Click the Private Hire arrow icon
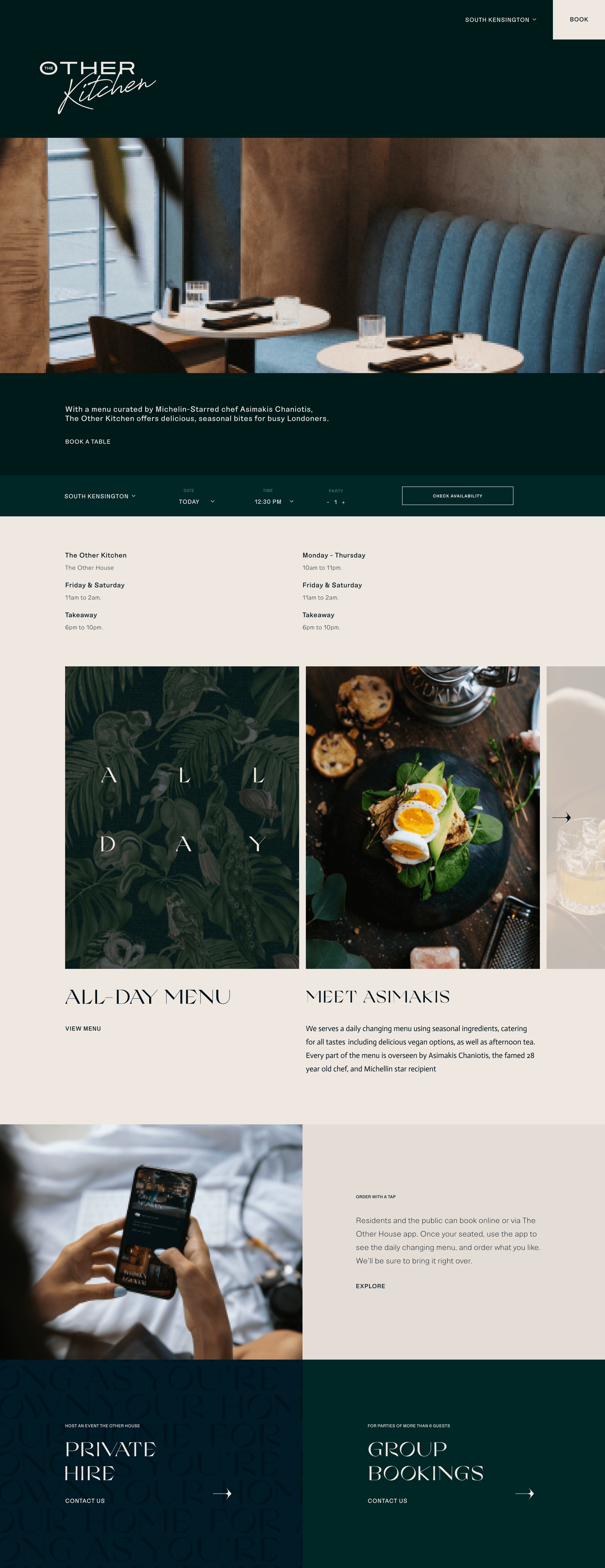 [x=222, y=1493]
